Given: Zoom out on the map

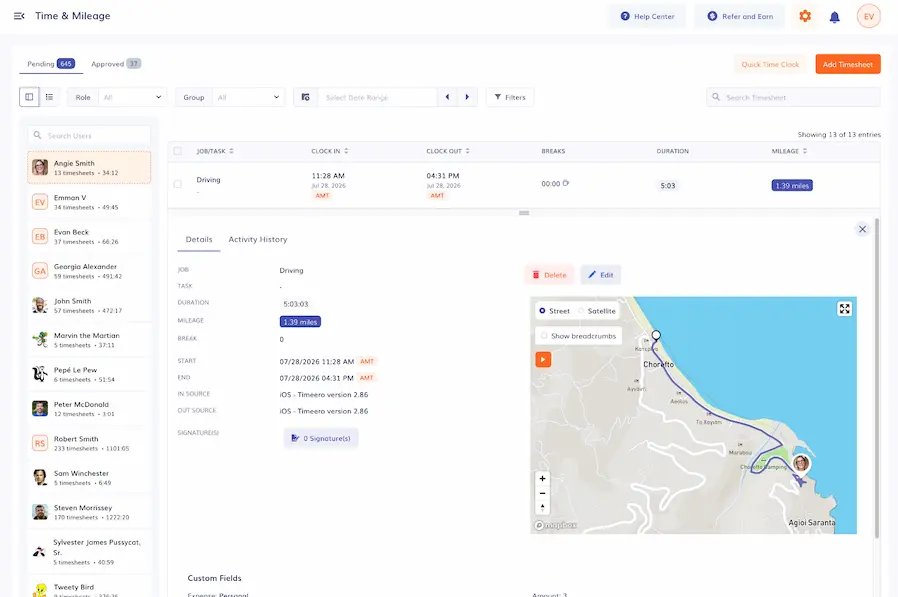Looking at the screenshot, I should pos(542,493).
